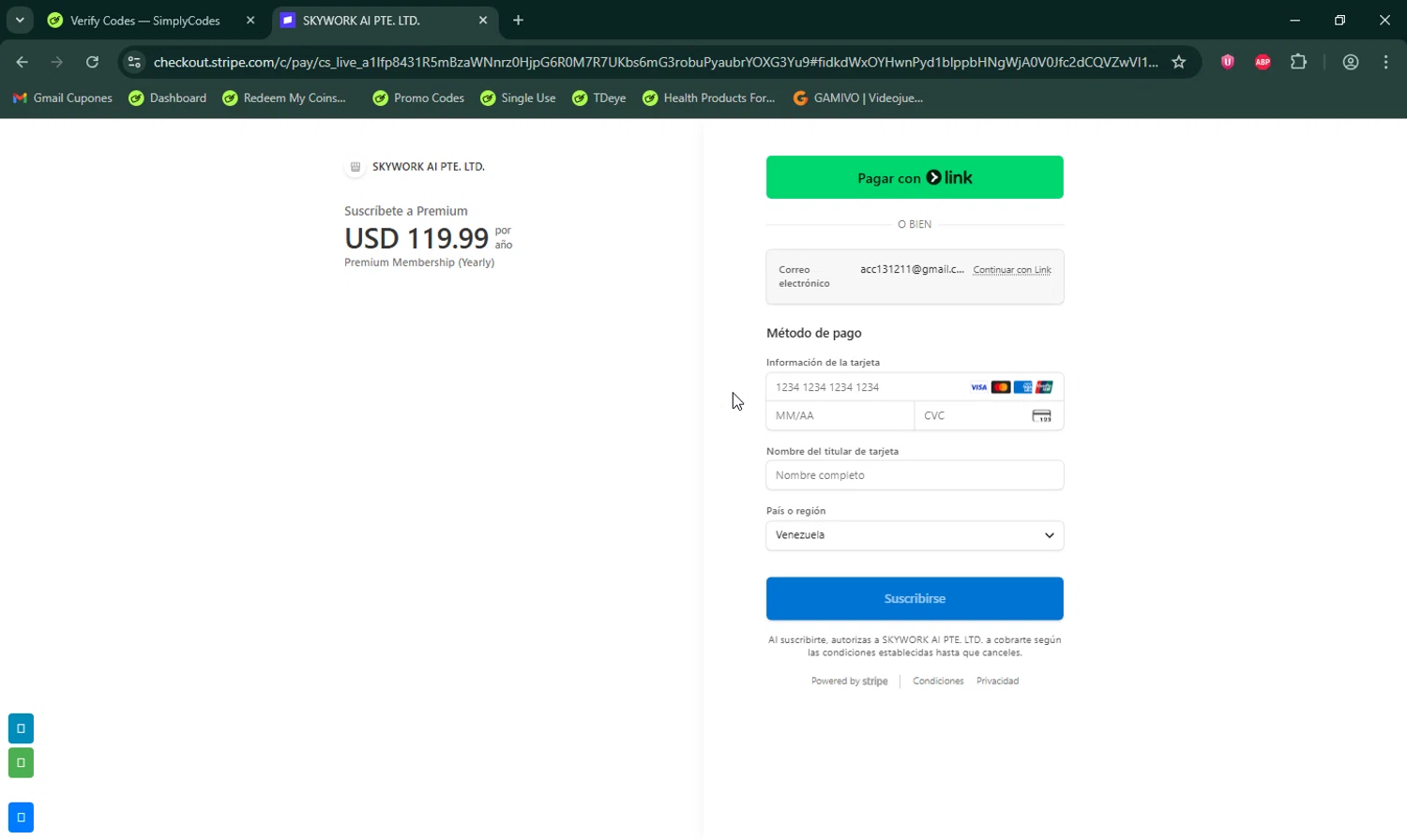Click the blue Suscribirse button
This screenshot has height=840, width=1407.
[915, 598]
